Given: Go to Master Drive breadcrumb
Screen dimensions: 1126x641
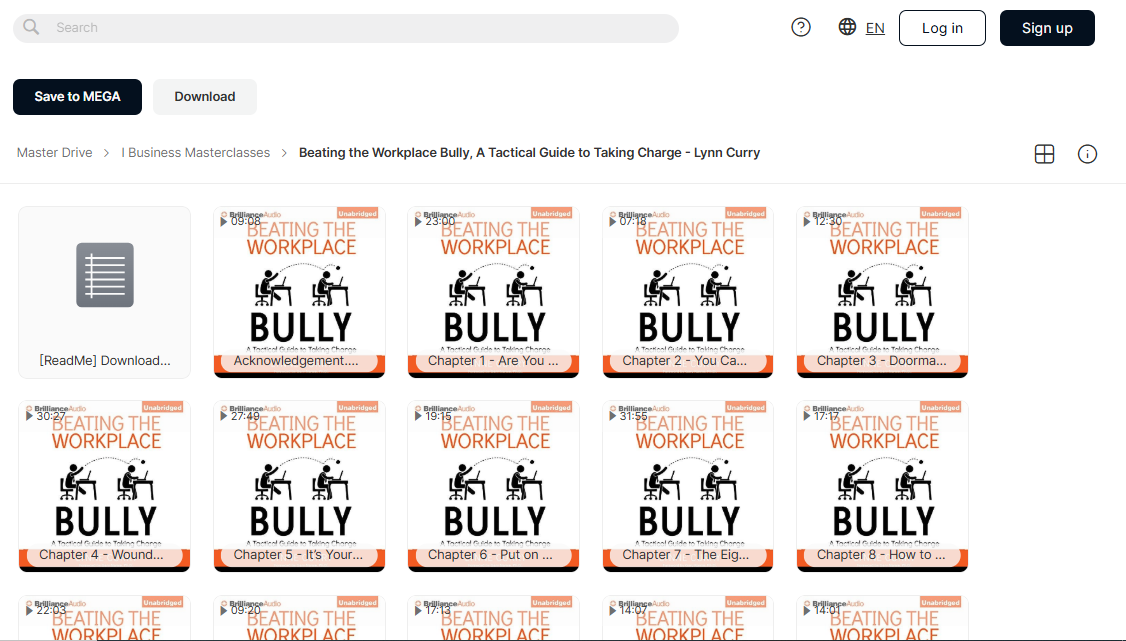Looking at the screenshot, I should coord(55,153).
